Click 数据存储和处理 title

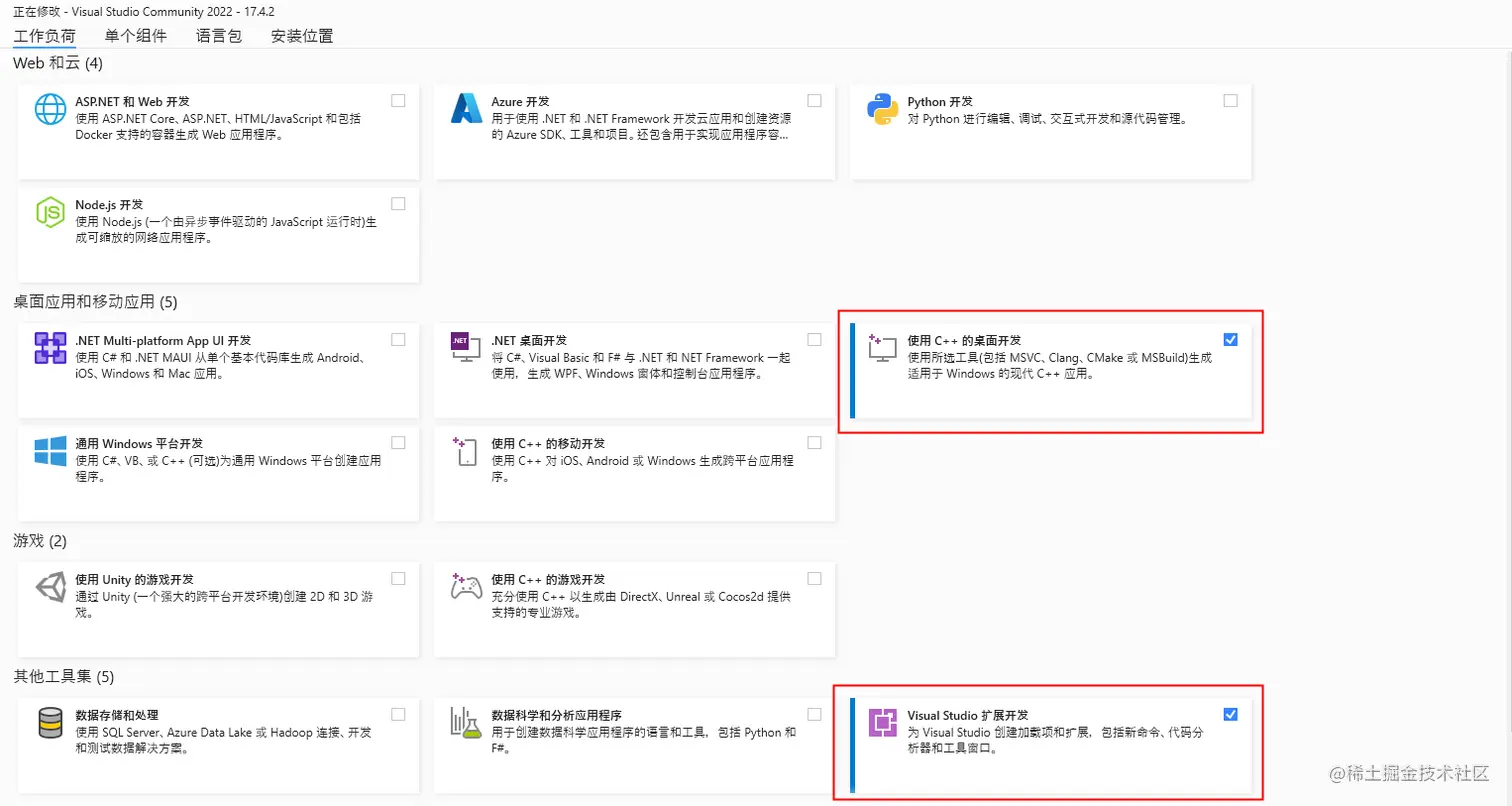(116, 716)
